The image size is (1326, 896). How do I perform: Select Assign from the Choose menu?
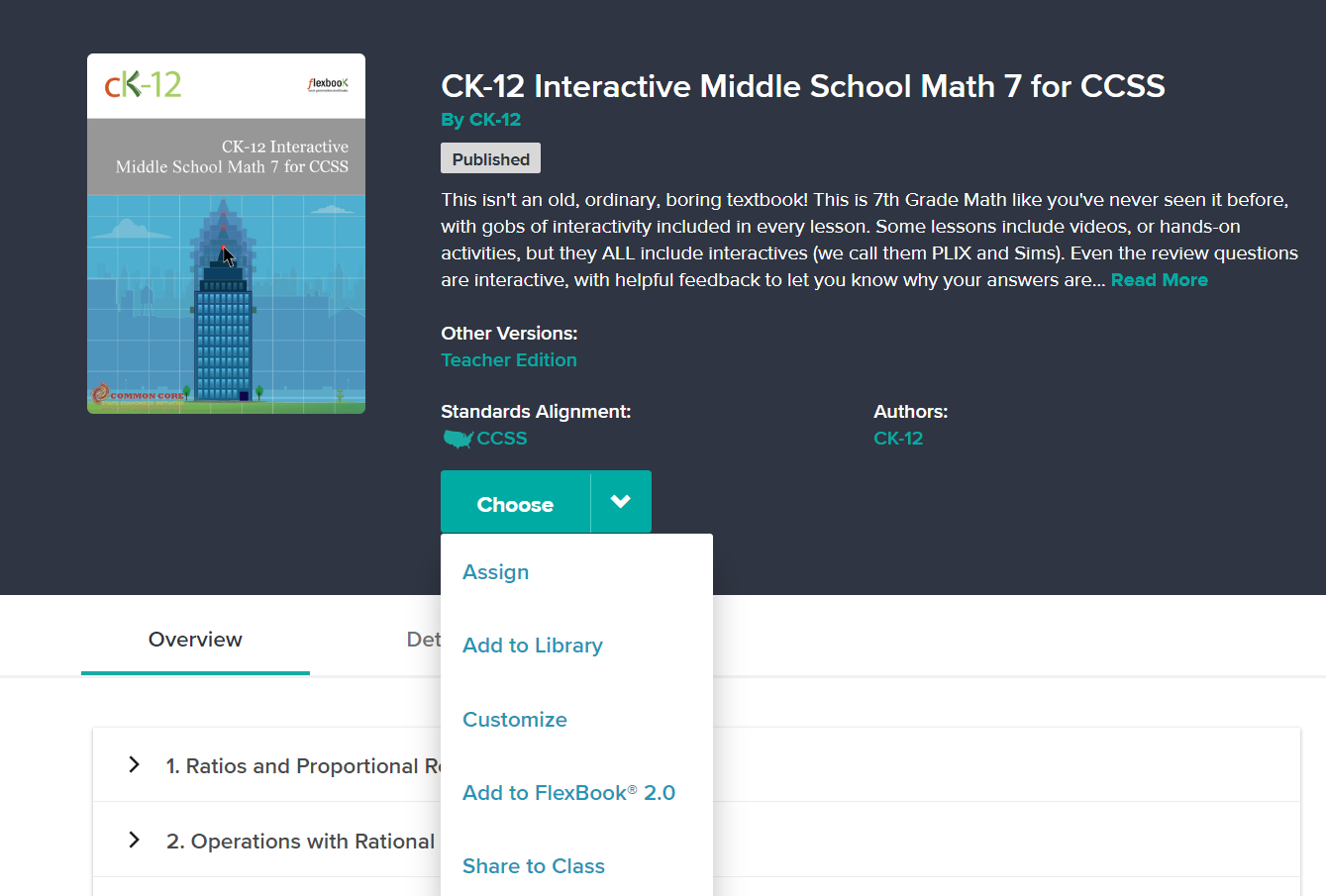pyautogui.click(x=495, y=572)
